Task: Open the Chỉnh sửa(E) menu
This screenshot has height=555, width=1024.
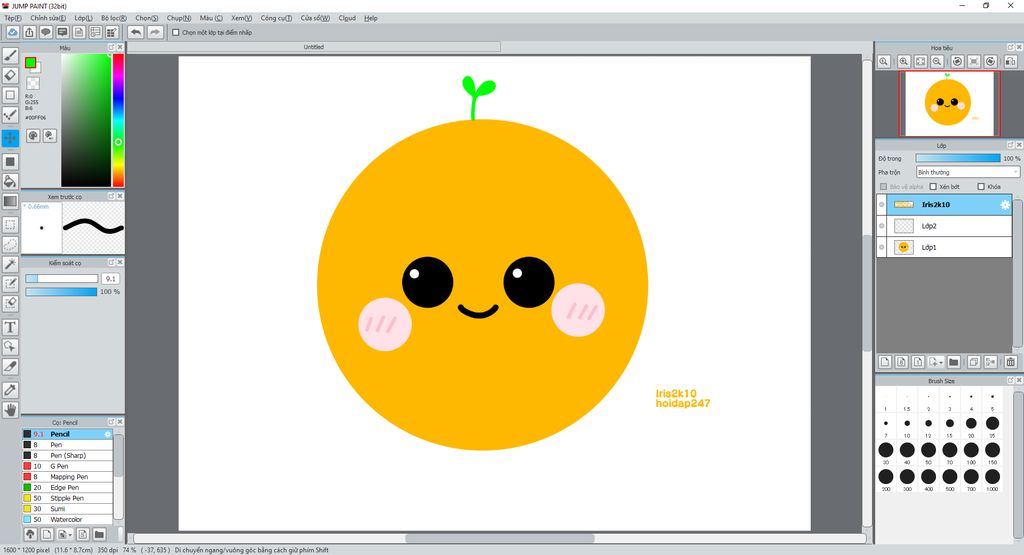Action: tap(48, 18)
